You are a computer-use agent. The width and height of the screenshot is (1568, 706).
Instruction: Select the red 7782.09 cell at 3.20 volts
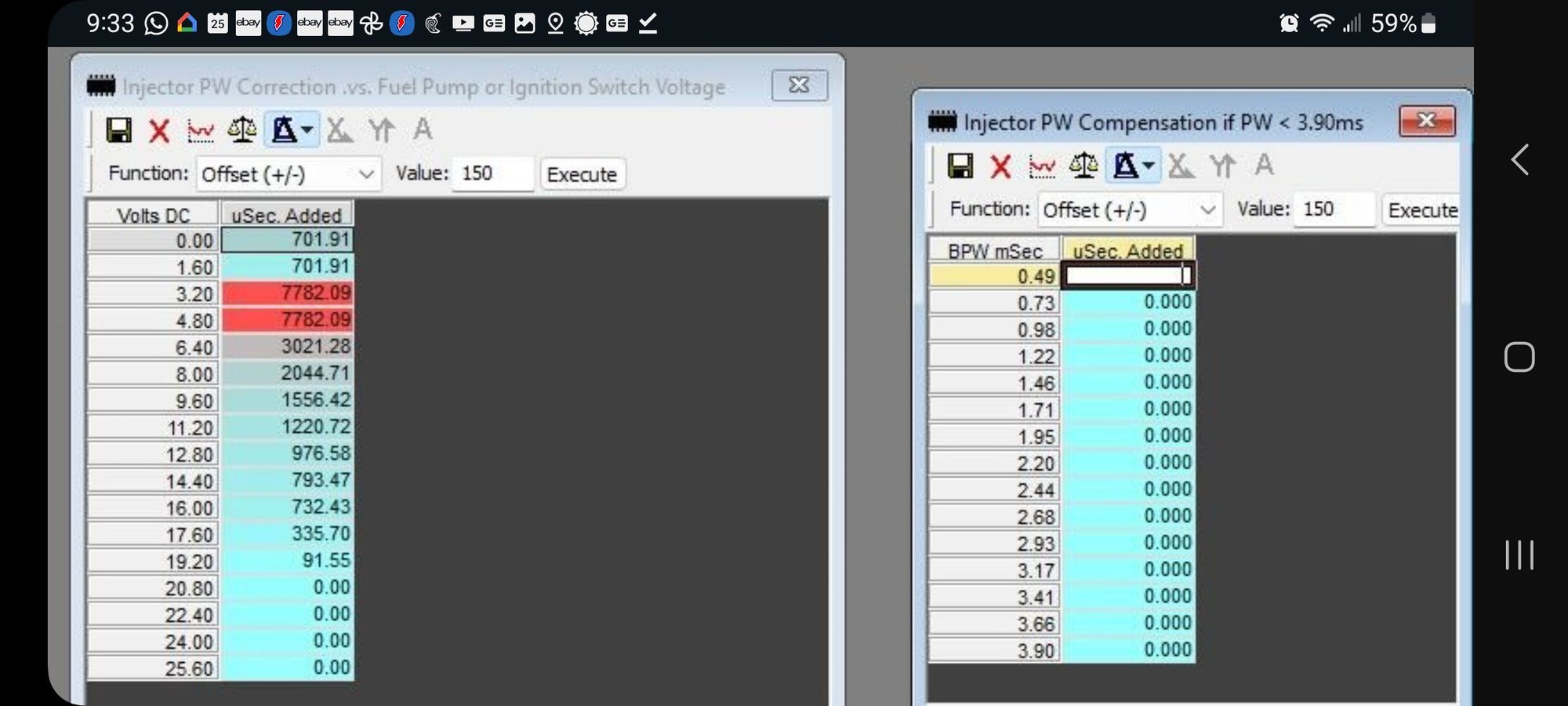click(x=288, y=293)
